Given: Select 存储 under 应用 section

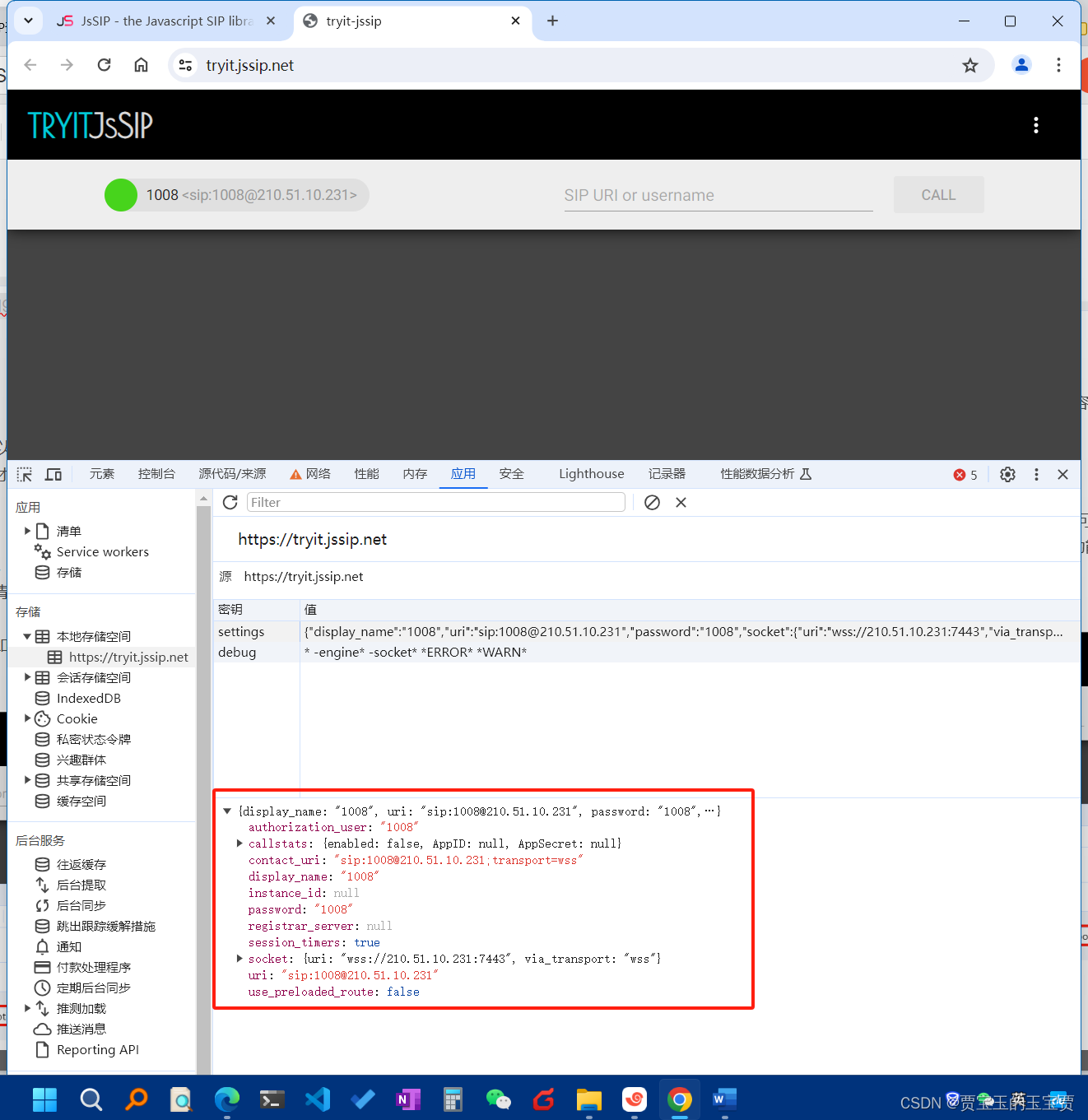Looking at the screenshot, I should click(68, 572).
